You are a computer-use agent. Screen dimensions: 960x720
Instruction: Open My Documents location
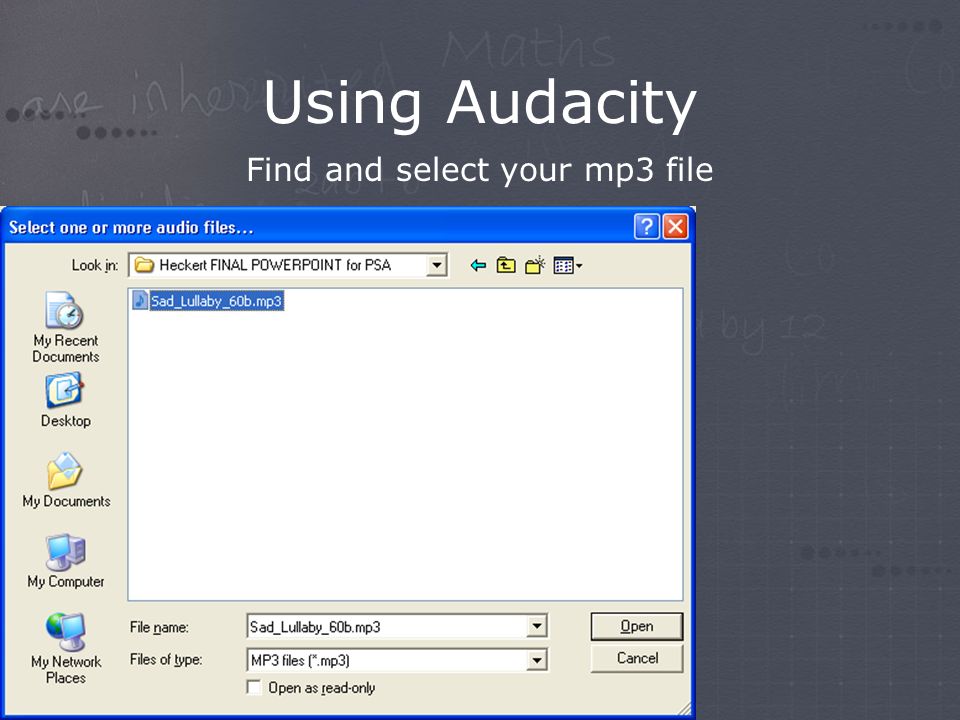66,481
